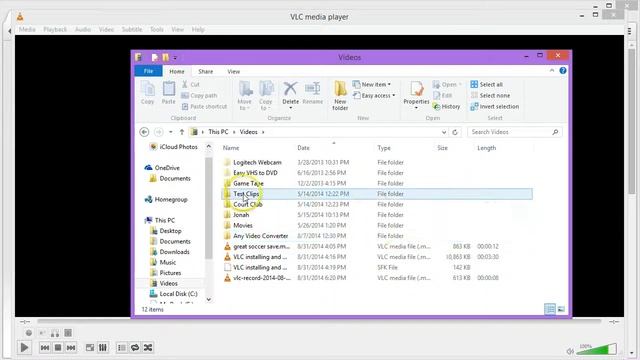
Task: Click the Search Videos field
Action: pos(514,132)
